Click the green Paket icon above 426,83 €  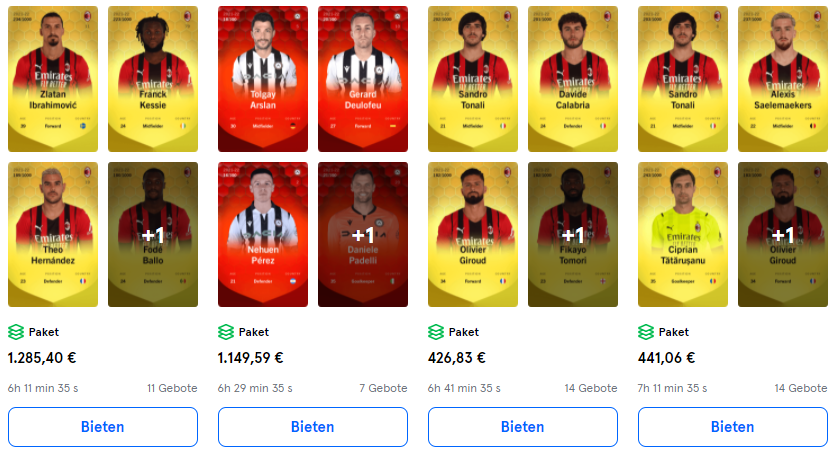pos(436,332)
